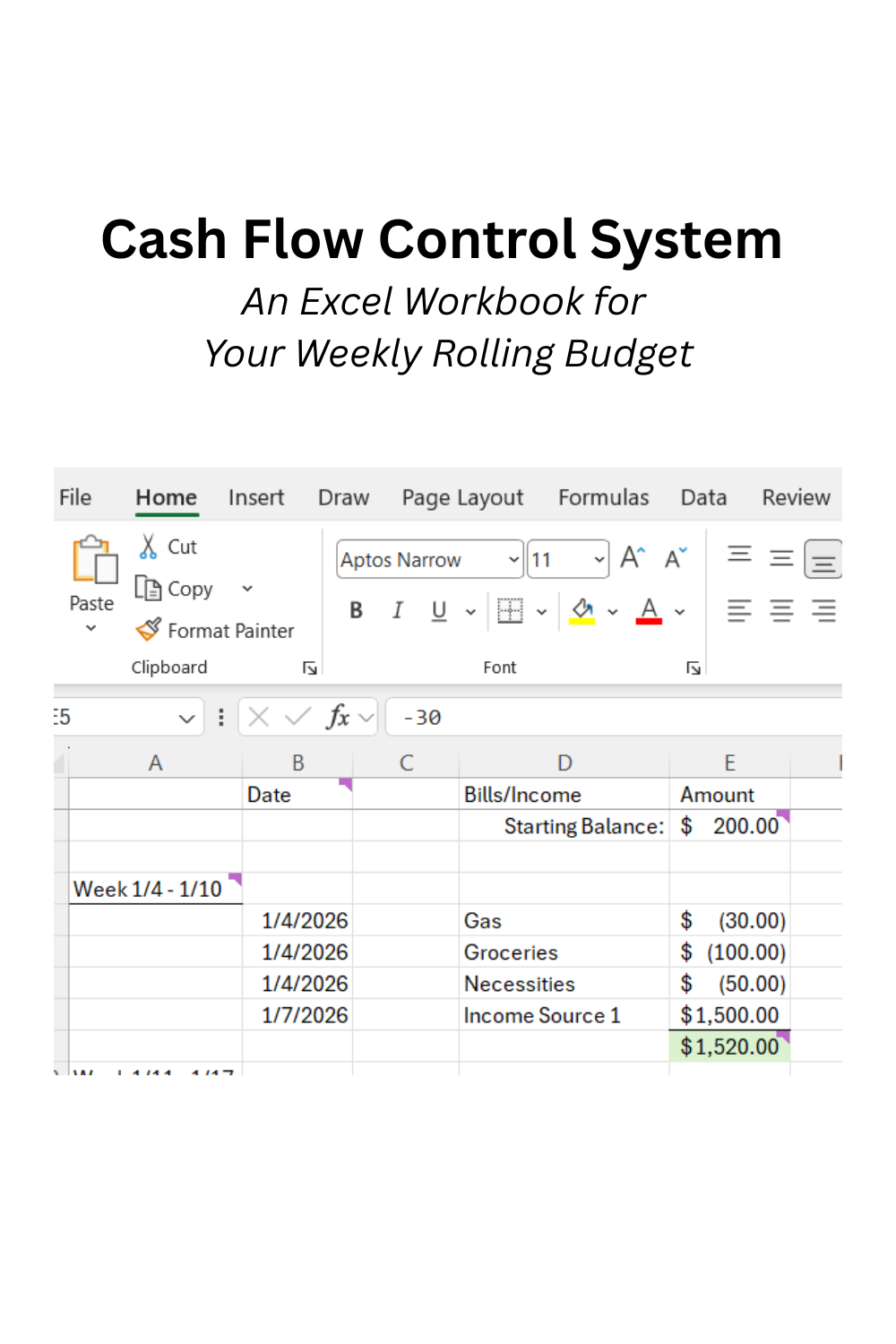
Task: Apply cell borders icon
Action: pyautogui.click(x=510, y=611)
